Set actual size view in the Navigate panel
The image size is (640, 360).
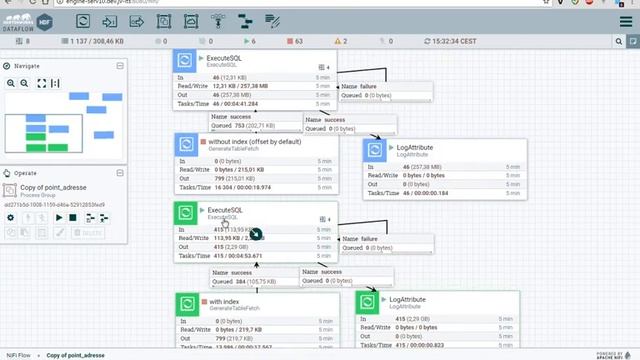[x=55, y=83]
